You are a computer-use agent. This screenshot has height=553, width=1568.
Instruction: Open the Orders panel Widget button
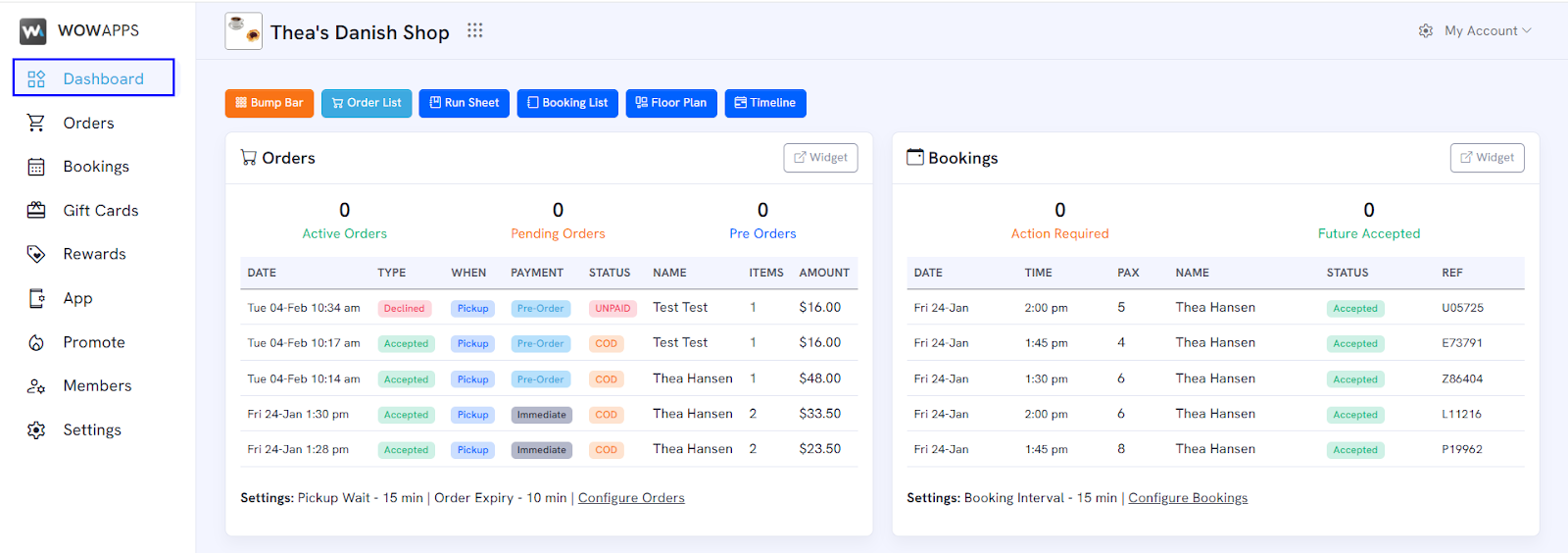(820, 158)
